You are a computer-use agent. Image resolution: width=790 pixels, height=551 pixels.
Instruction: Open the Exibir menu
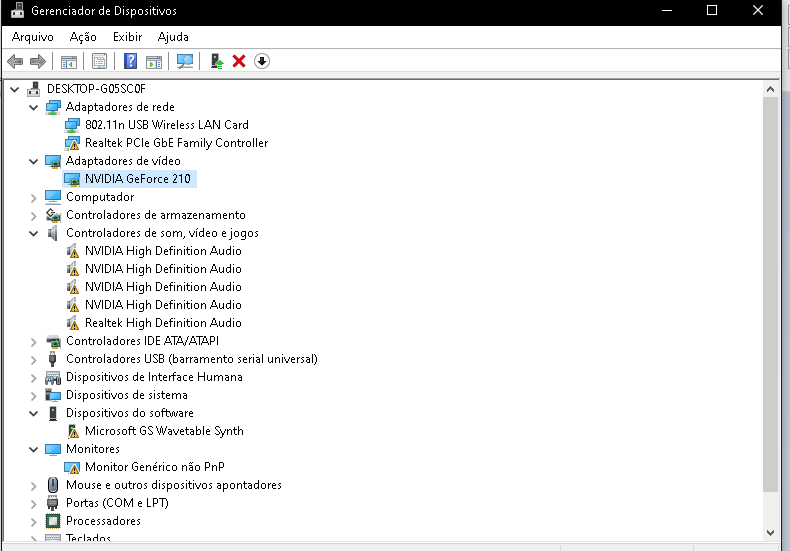tap(127, 37)
